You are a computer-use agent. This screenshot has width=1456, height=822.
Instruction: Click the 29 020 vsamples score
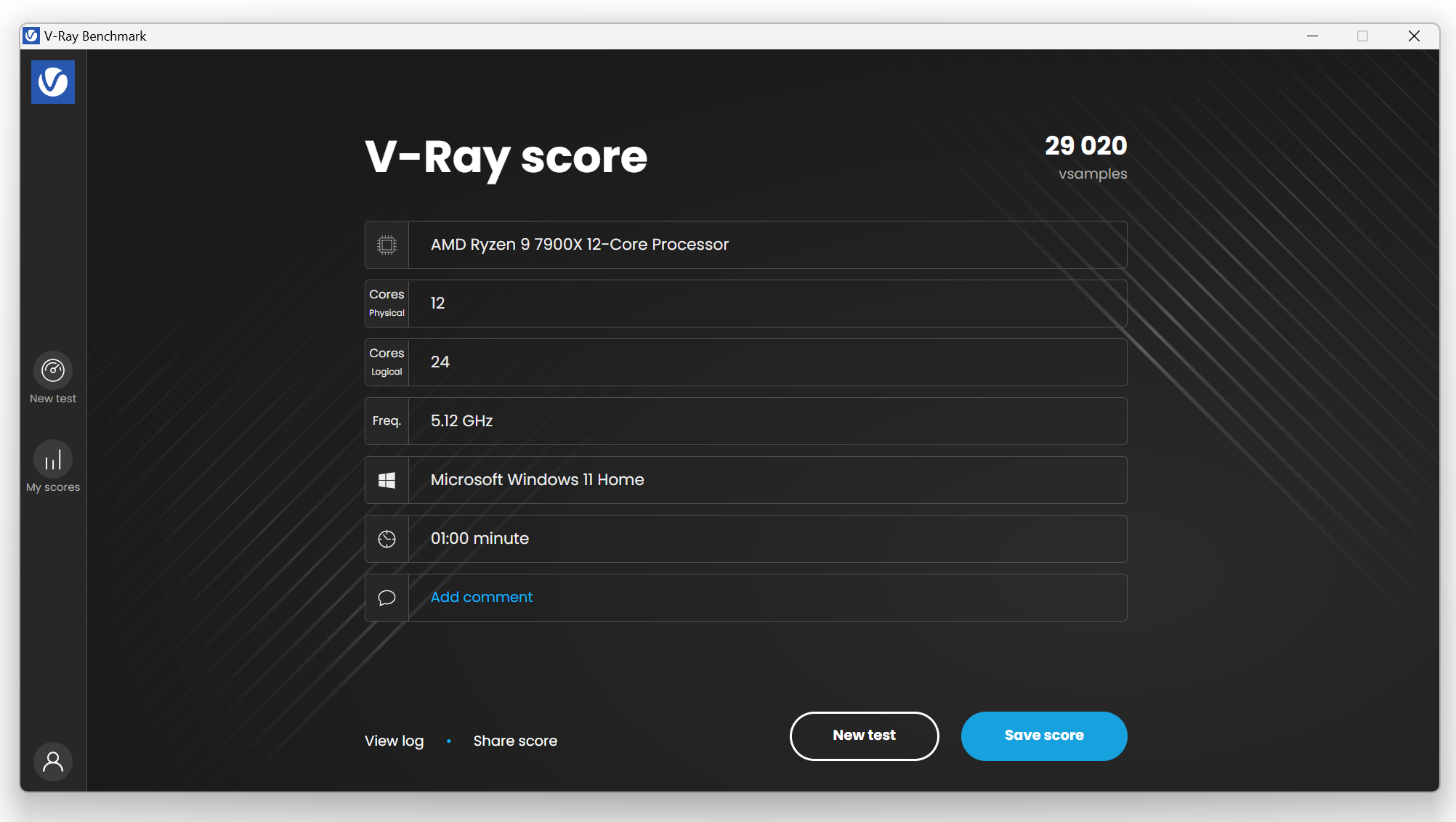pyautogui.click(x=1085, y=146)
